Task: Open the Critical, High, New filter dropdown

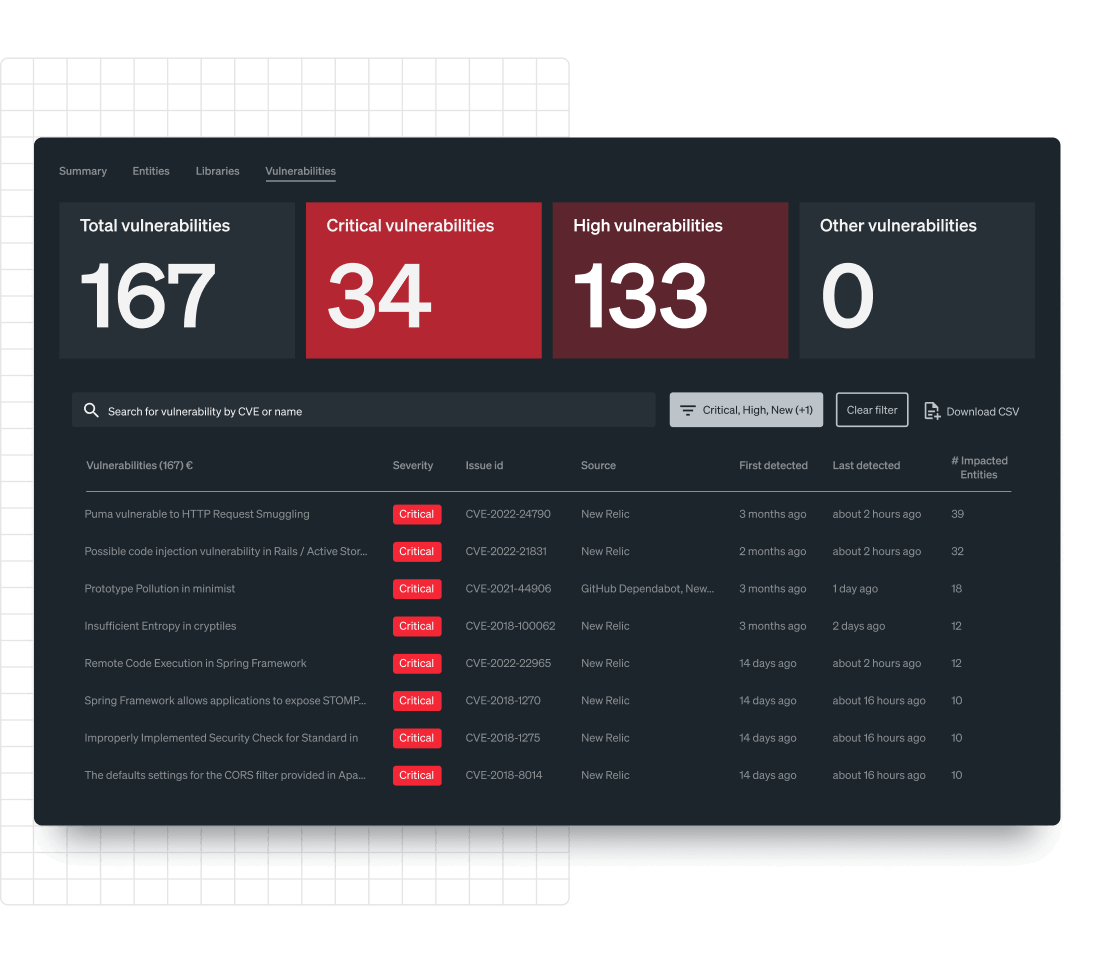Action: tap(746, 410)
